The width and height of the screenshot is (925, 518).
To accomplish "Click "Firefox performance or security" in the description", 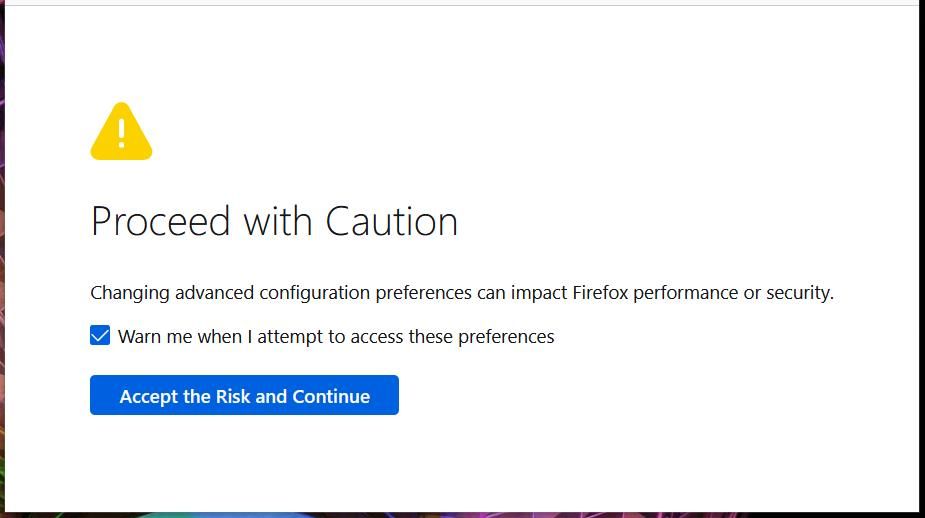I will tap(702, 293).
